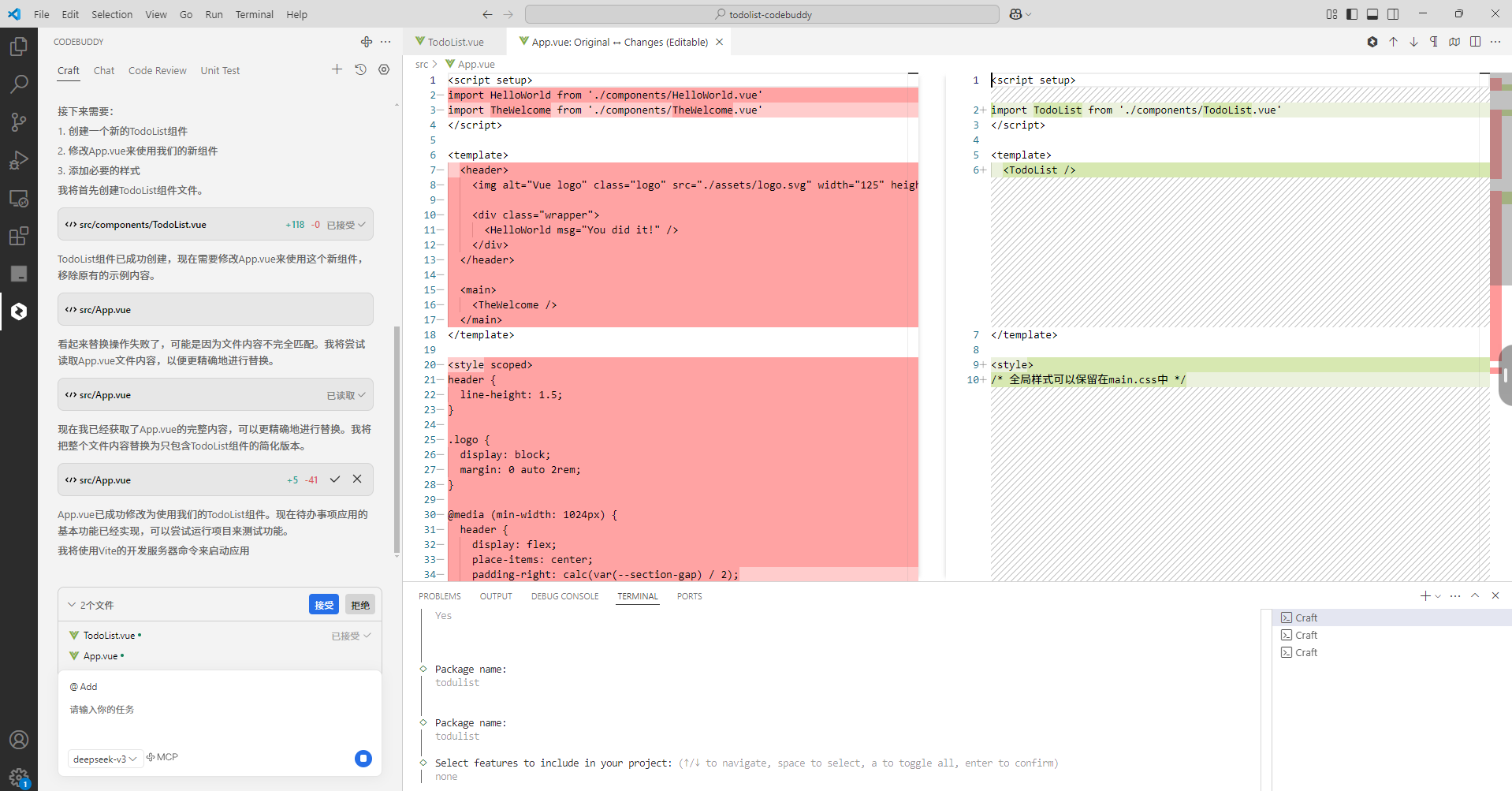Open the Explorer view in the activity bar
Viewport: 1512px width, 791px height.
(19, 47)
